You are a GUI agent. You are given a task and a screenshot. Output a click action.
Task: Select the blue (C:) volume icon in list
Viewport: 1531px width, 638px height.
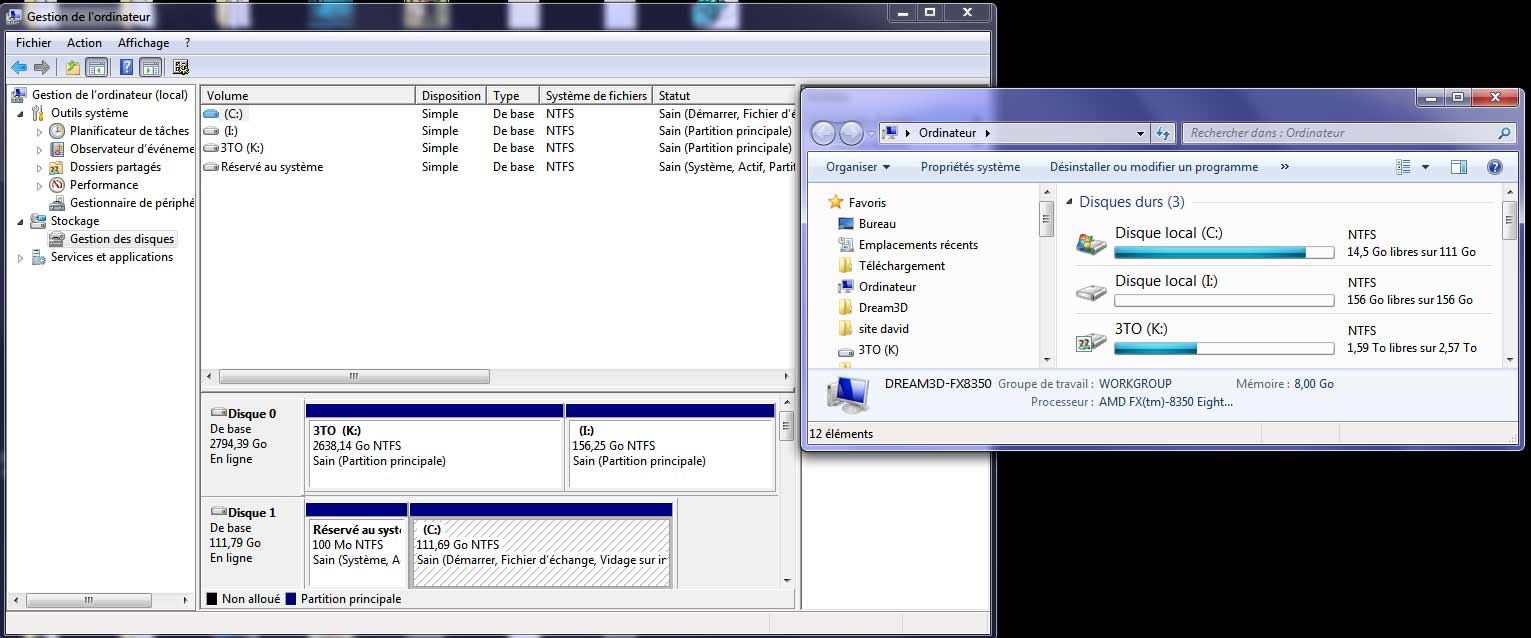pos(211,114)
